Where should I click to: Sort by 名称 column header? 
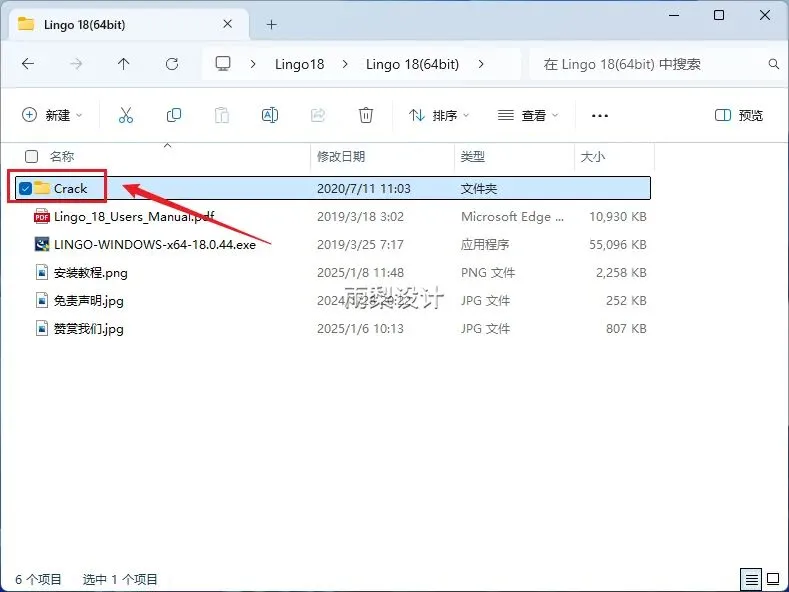coord(62,157)
